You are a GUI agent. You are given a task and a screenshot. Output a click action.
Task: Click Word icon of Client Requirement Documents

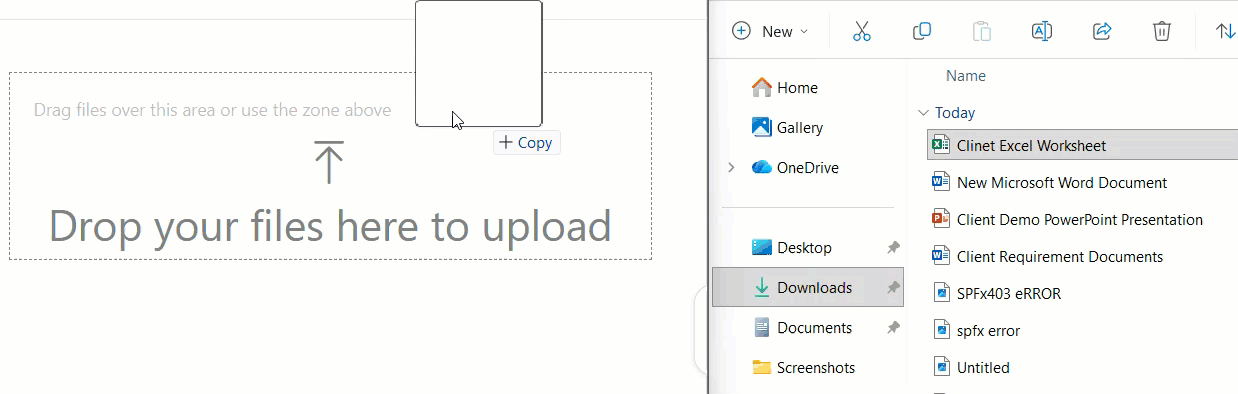(x=940, y=256)
